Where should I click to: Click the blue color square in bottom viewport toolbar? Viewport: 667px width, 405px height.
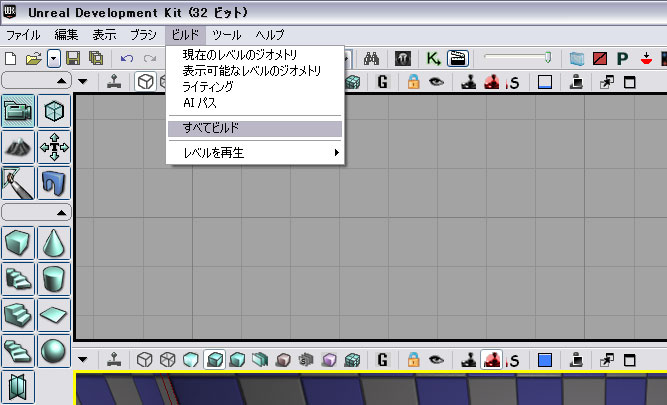pos(545,360)
